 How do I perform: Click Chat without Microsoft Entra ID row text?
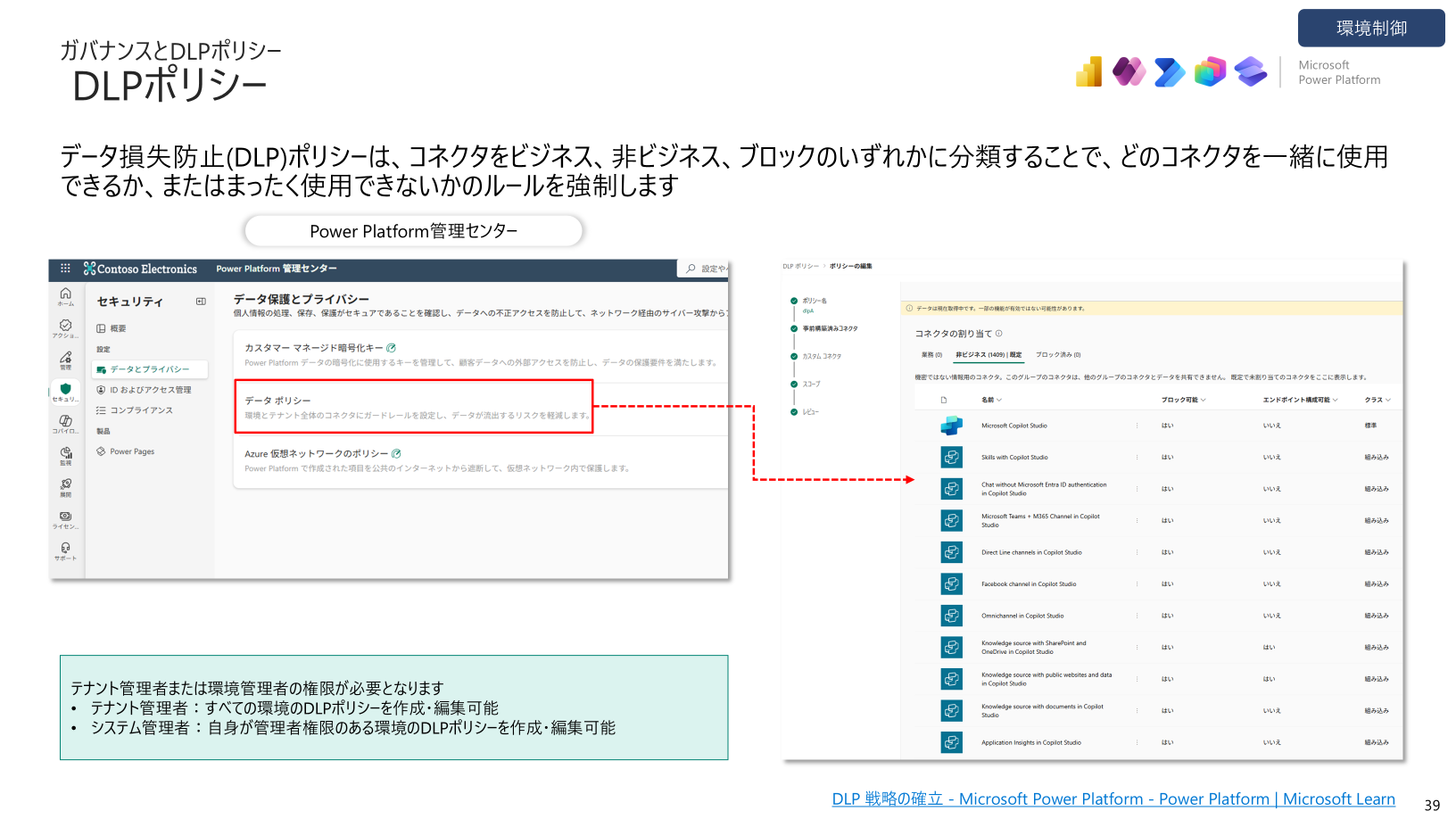point(1044,489)
